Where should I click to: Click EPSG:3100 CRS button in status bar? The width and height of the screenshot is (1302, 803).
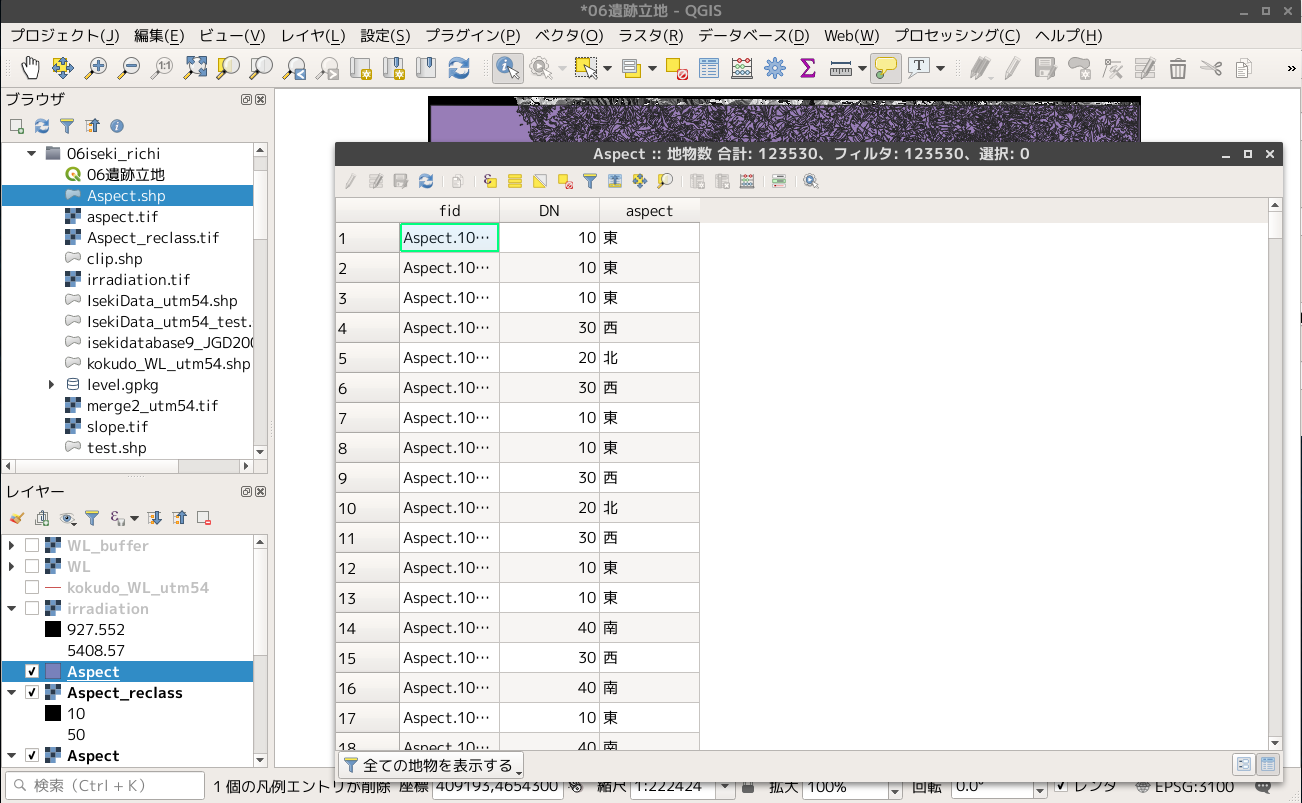1184,786
